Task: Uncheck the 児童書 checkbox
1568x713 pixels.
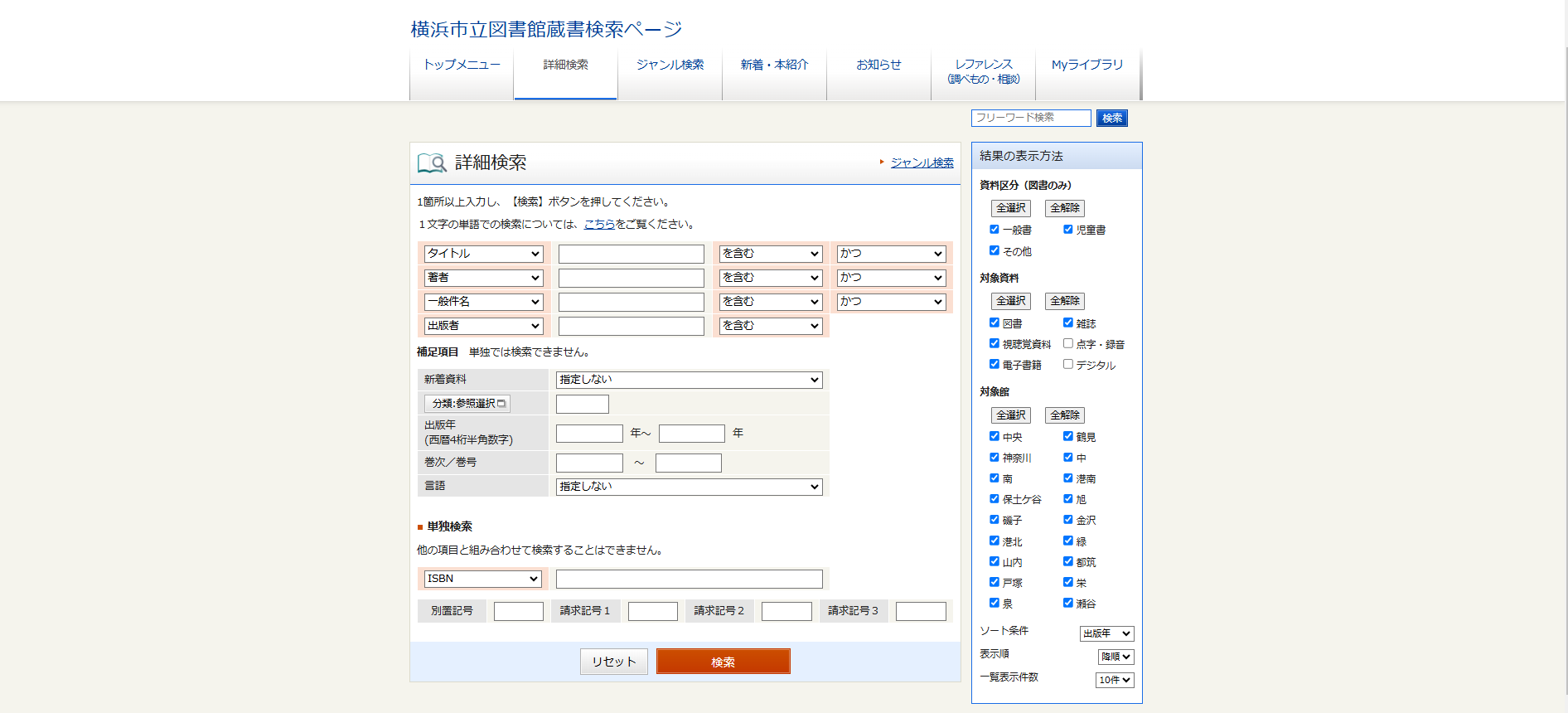Action: [x=1068, y=230]
